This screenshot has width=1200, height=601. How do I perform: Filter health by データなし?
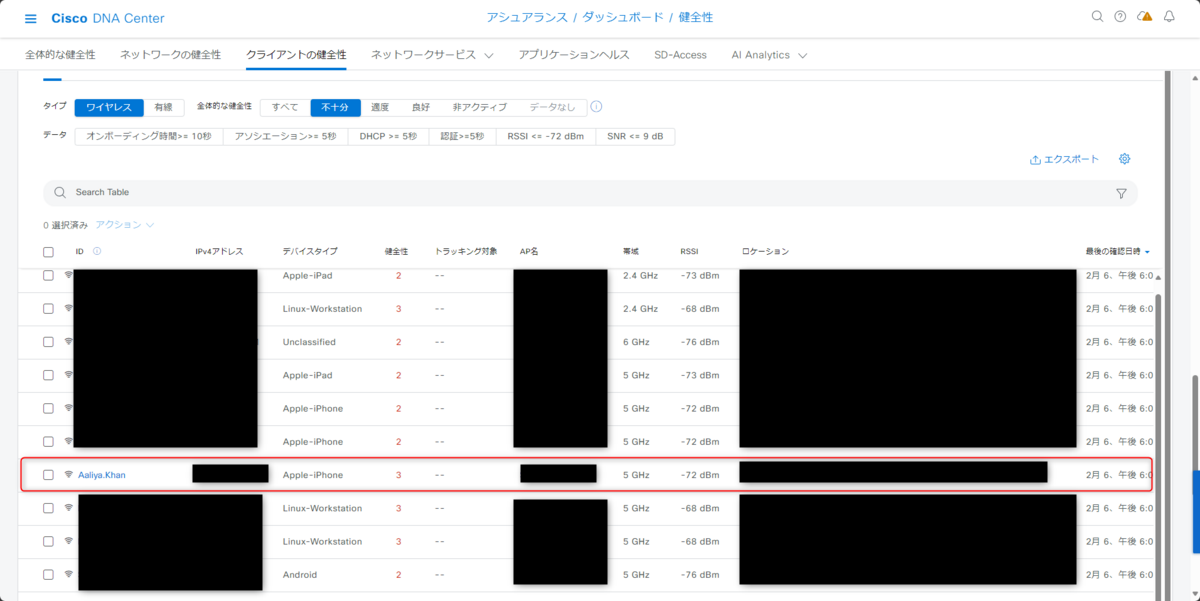pos(552,107)
